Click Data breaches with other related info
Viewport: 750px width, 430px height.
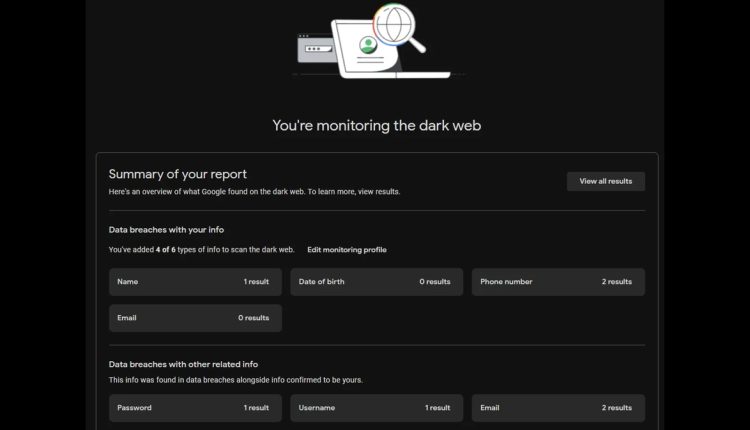(x=183, y=364)
